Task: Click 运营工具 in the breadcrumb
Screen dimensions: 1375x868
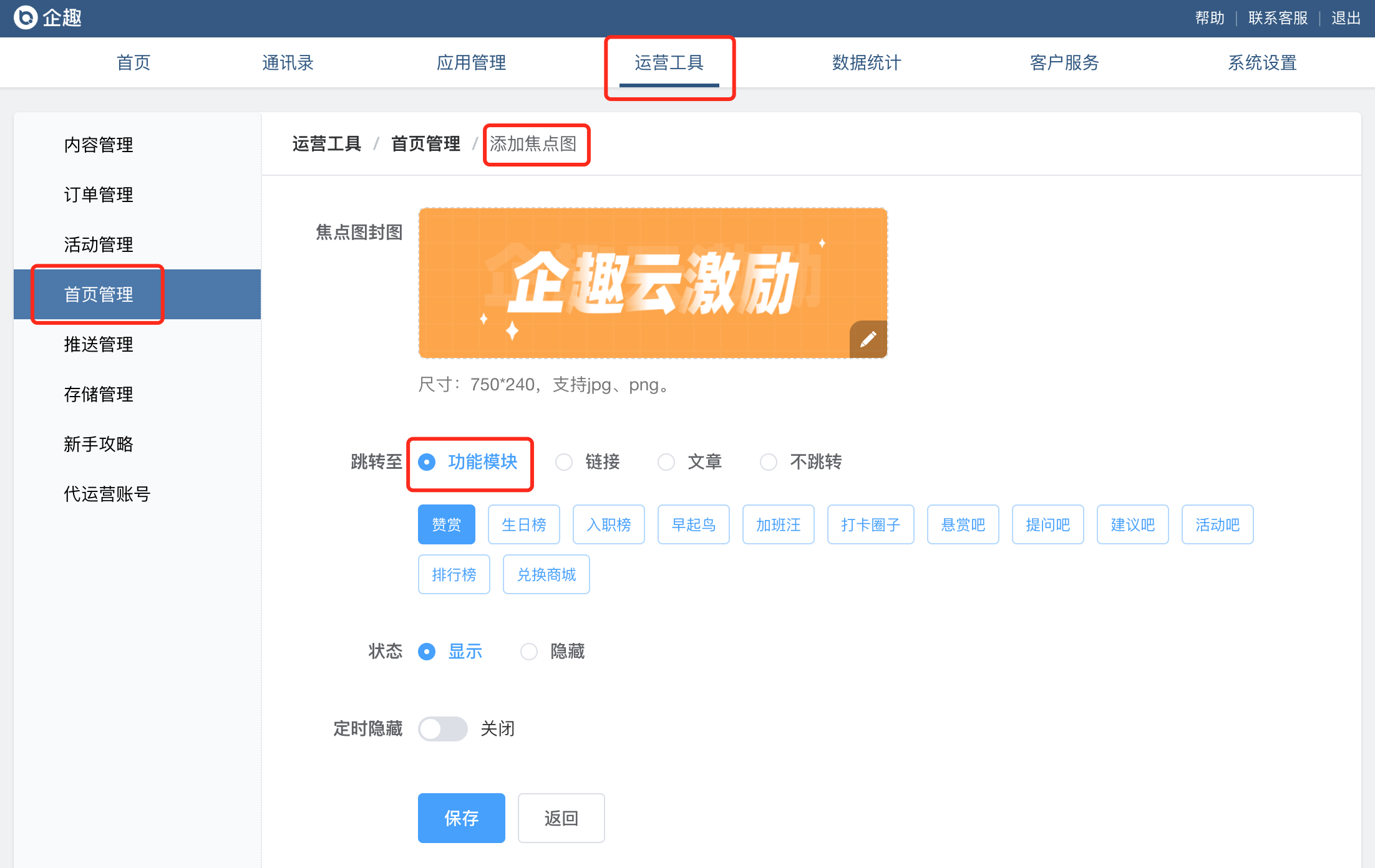Action: [x=327, y=144]
